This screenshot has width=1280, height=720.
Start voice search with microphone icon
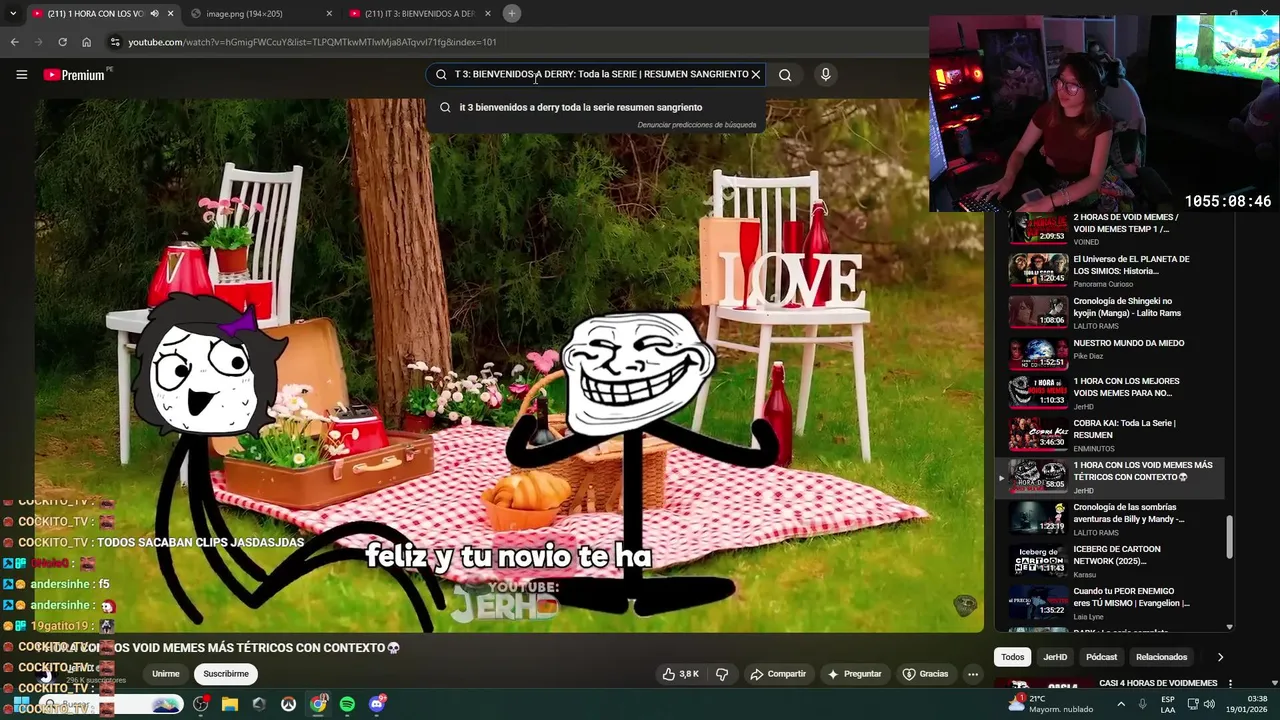point(825,74)
